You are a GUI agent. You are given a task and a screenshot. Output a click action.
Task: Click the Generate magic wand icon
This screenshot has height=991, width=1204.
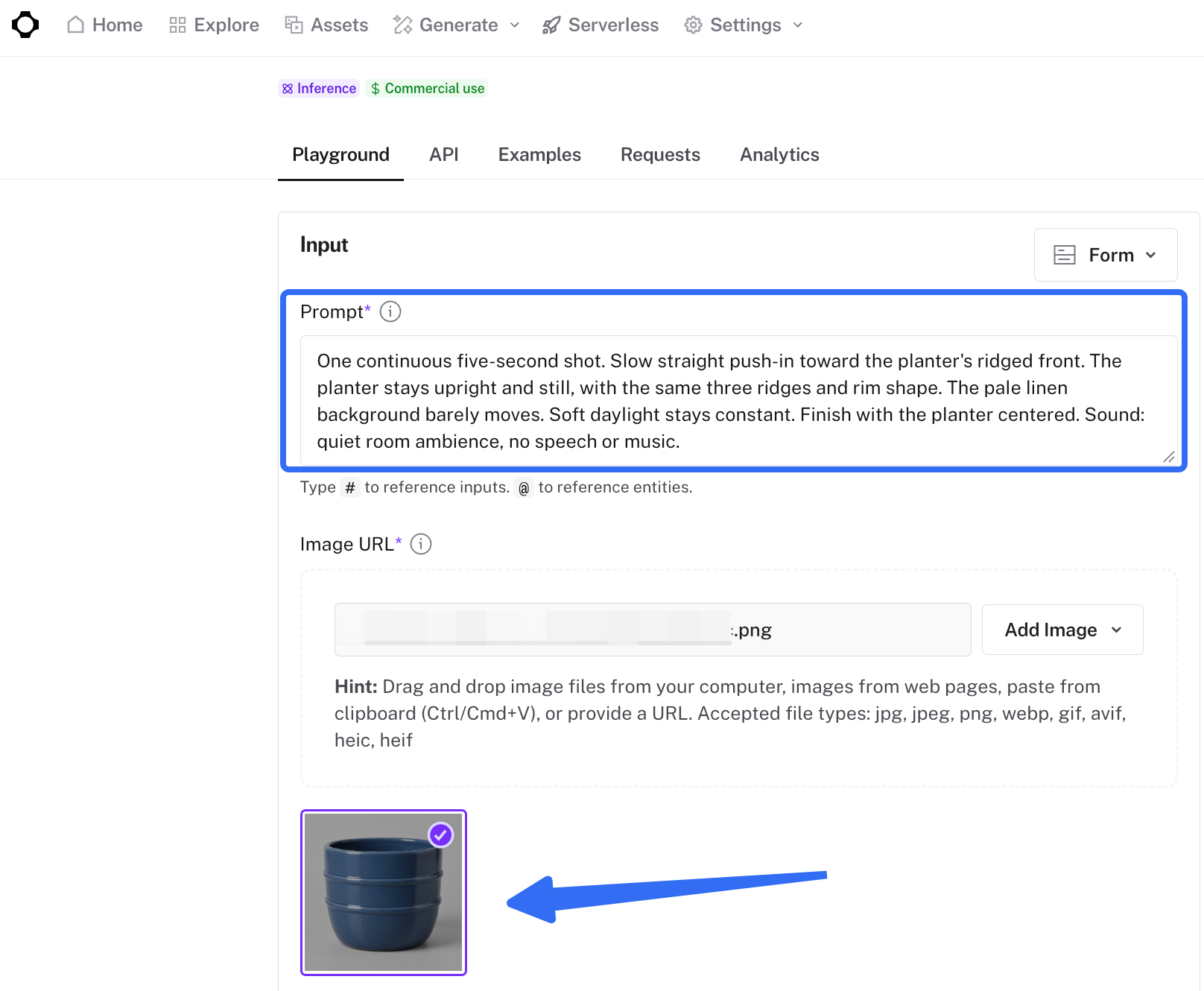pos(402,25)
